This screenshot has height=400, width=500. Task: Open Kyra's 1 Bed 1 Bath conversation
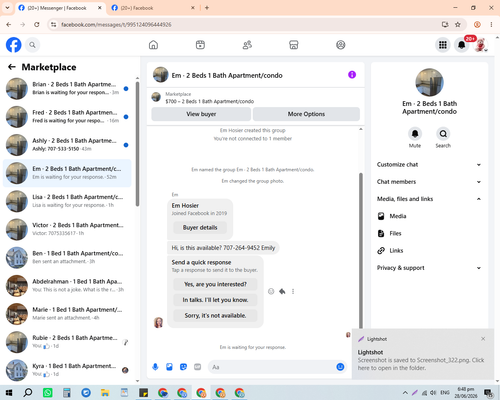(x=67, y=370)
